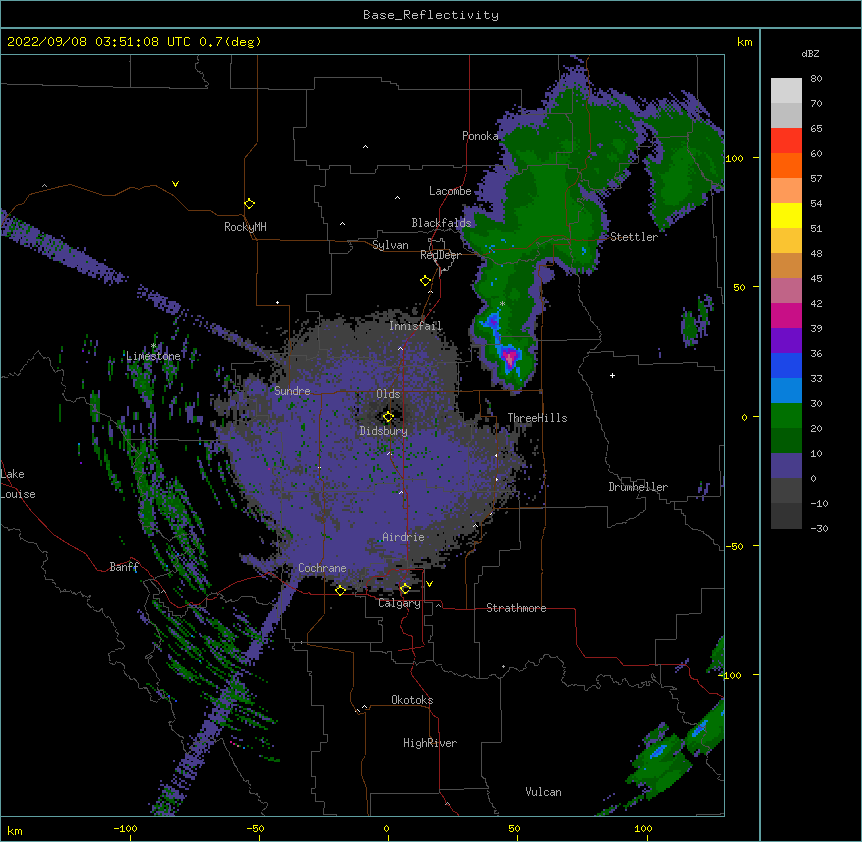Click the yellow v marker northwest of RockyMH
The width and height of the screenshot is (862, 842).
pos(175,184)
